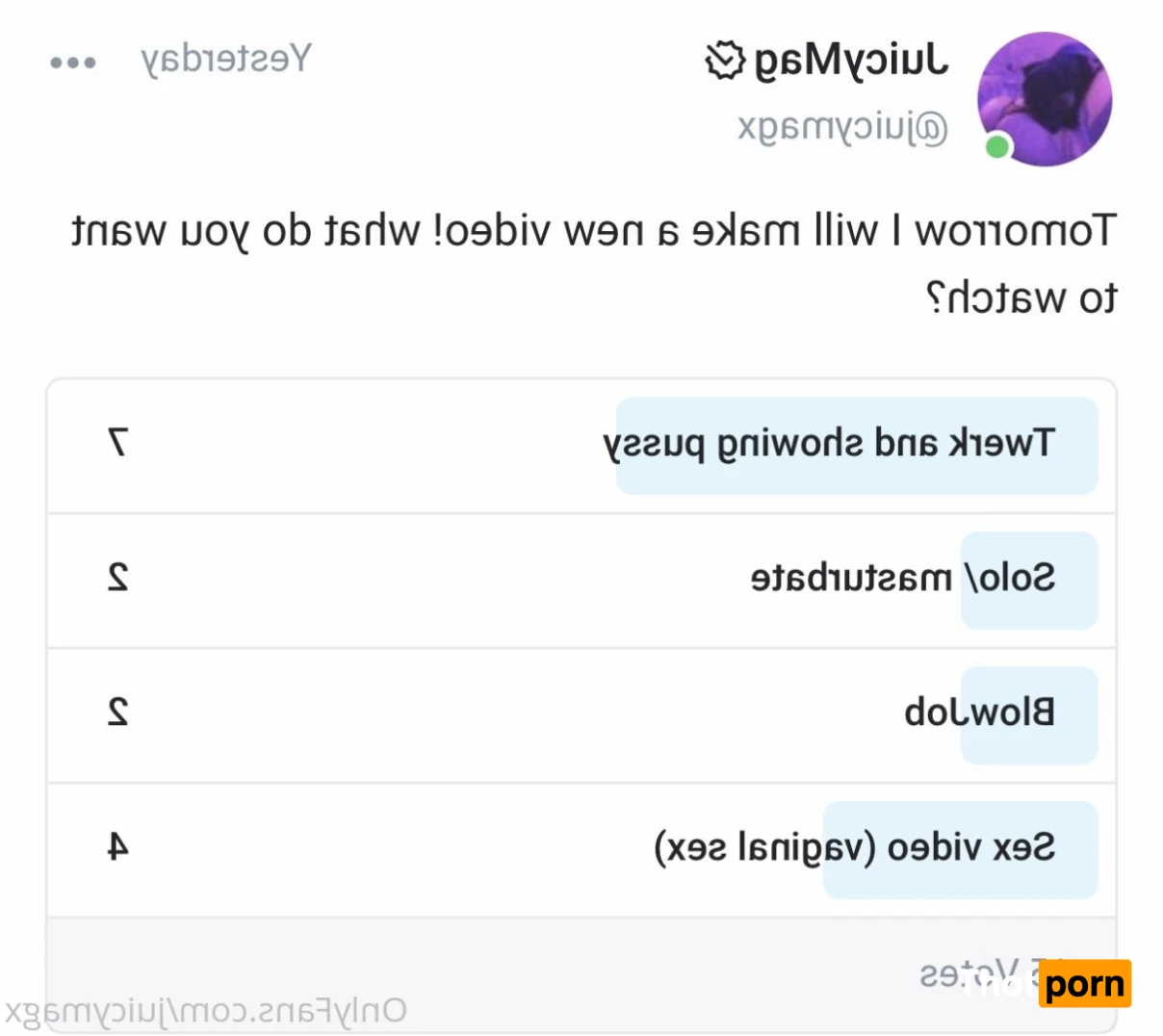Click the vote count 7
The width and height of the screenshot is (1163, 1036).
[x=117, y=443]
